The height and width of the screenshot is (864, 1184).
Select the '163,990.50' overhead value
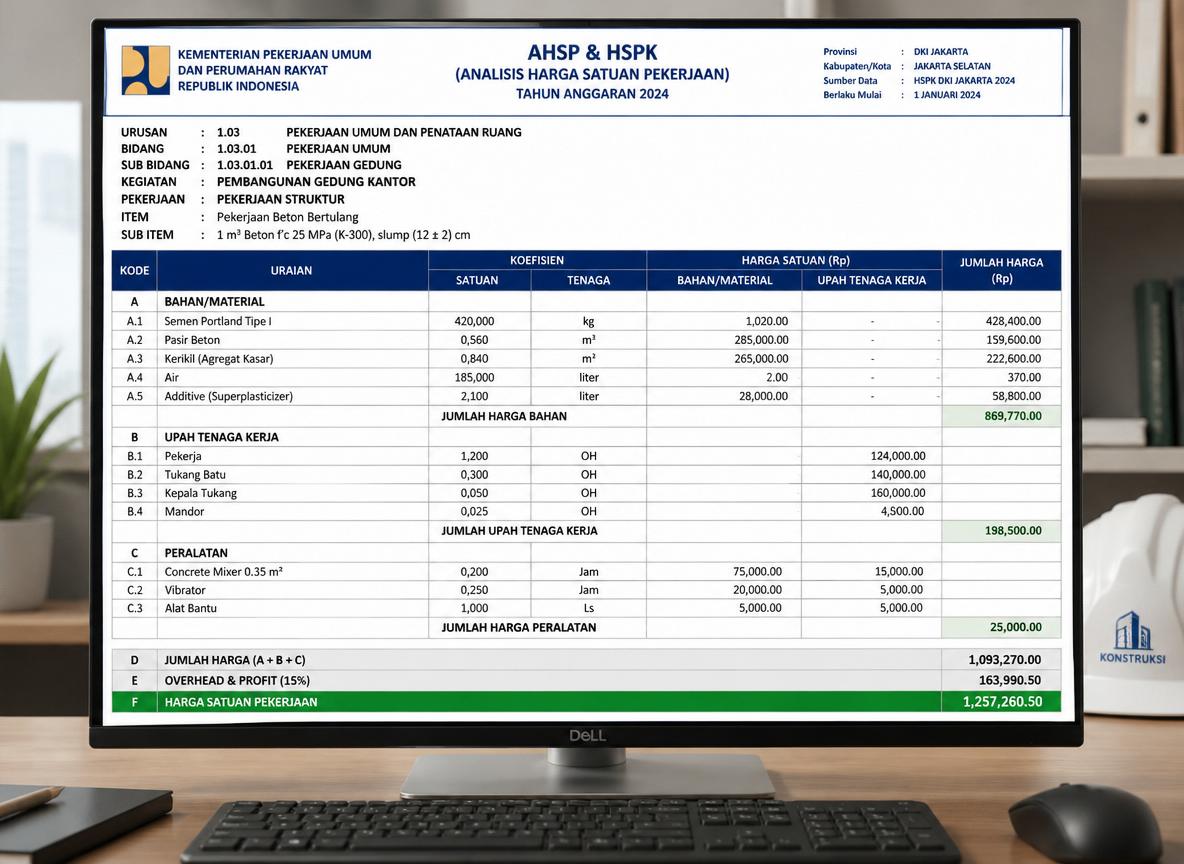tap(1010, 680)
